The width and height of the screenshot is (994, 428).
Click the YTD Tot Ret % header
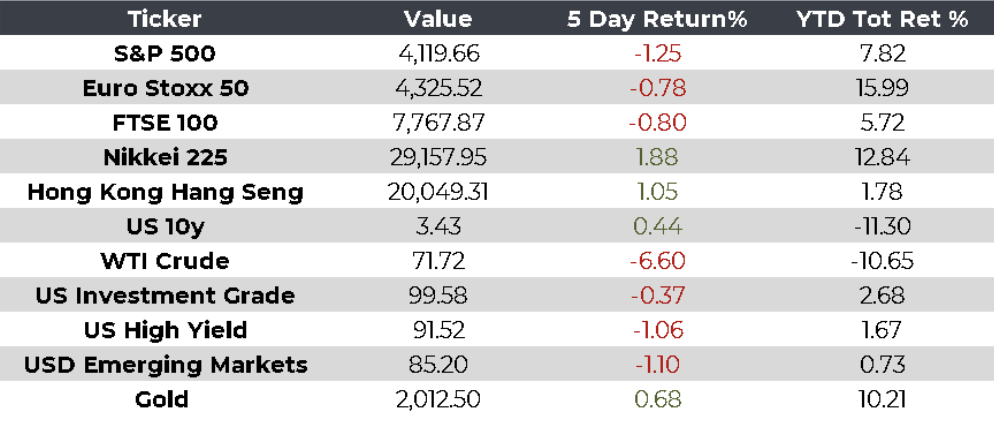(x=881, y=19)
